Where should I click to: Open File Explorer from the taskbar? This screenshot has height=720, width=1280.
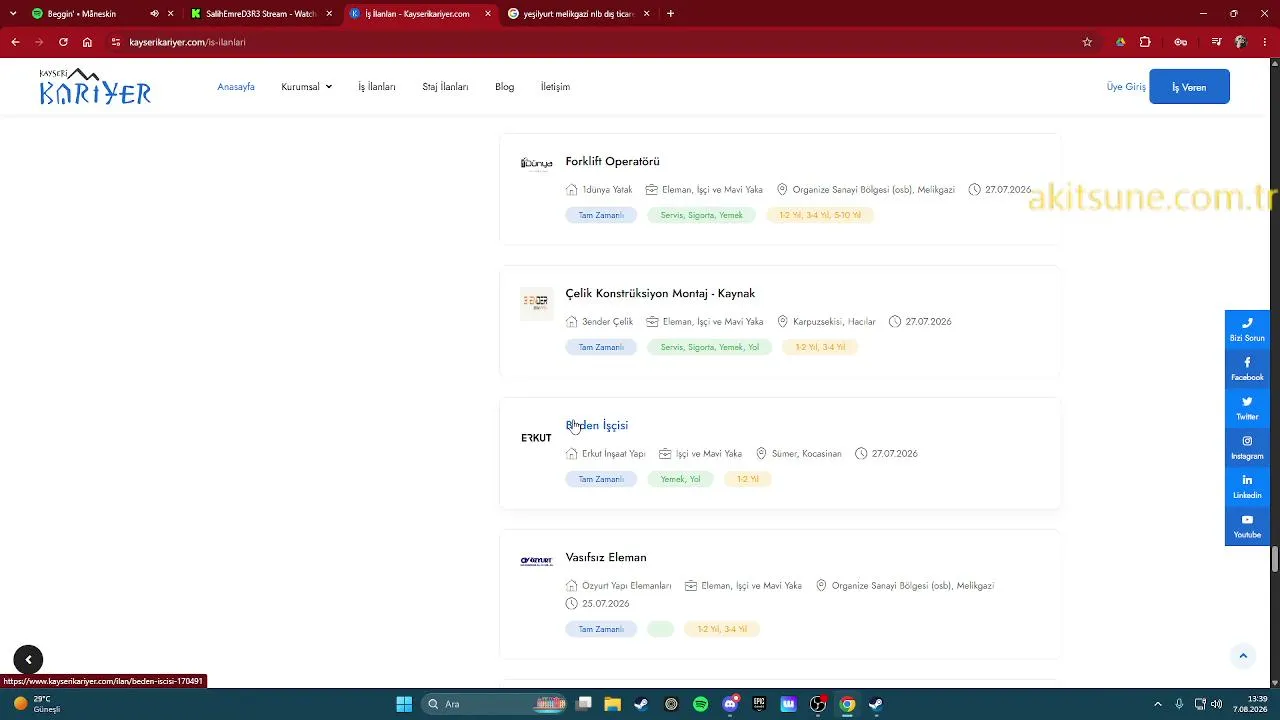pos(612,704)
